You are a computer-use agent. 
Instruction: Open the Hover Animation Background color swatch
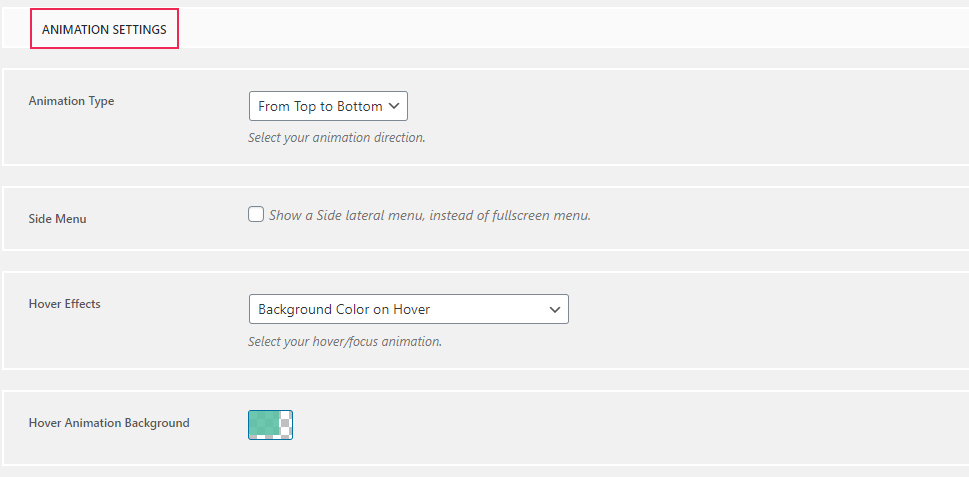(x=270, y=425)
